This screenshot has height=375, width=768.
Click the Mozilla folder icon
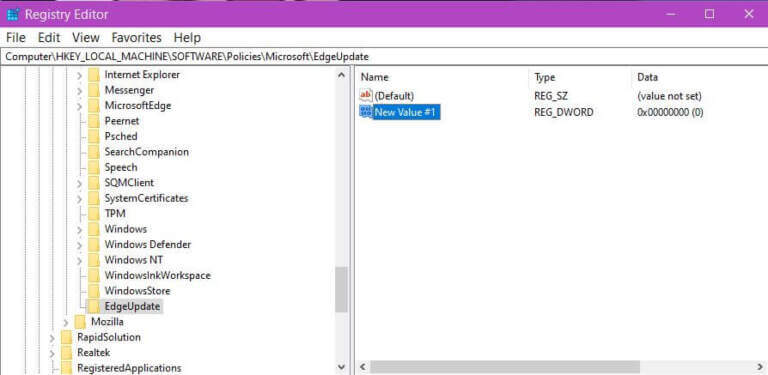80,322
